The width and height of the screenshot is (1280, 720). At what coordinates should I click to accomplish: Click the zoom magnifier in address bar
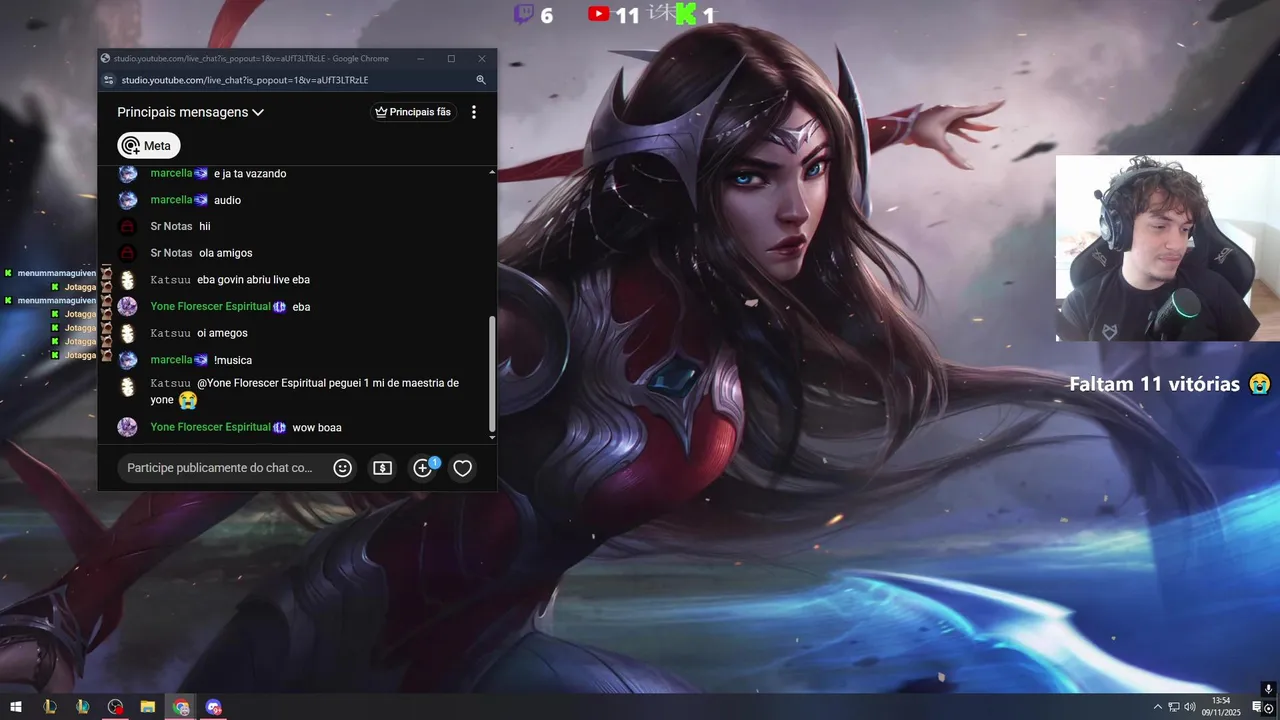pyautogui.click(x=481, y=80)
